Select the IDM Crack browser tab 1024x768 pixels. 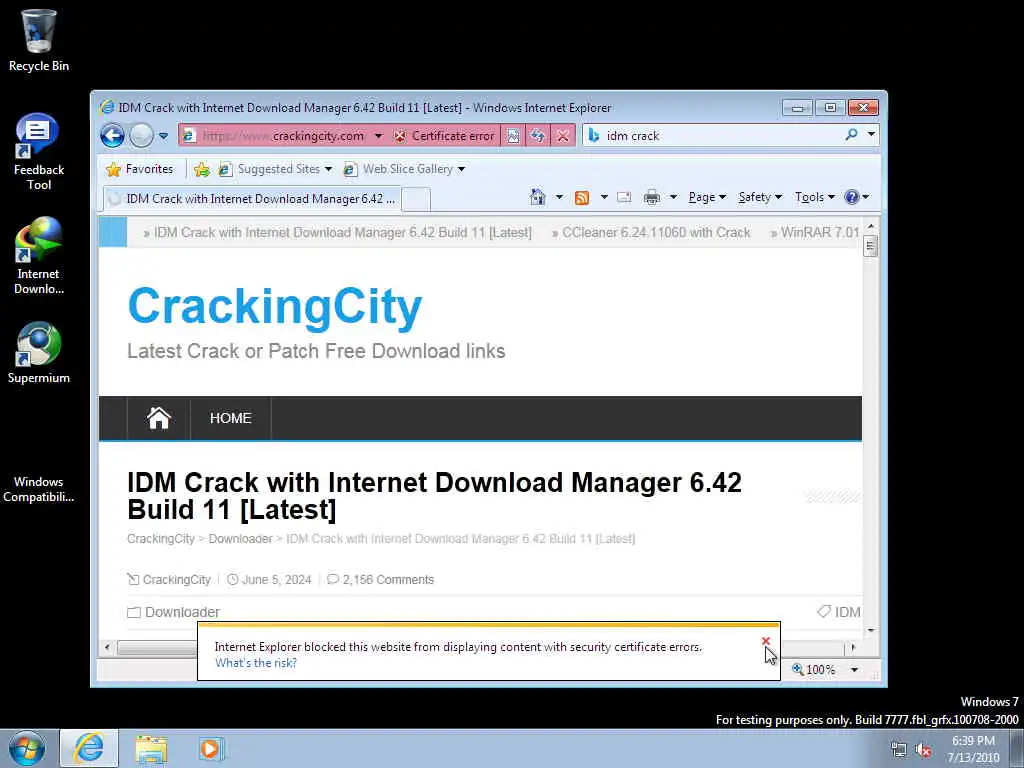tap(251, 199)
